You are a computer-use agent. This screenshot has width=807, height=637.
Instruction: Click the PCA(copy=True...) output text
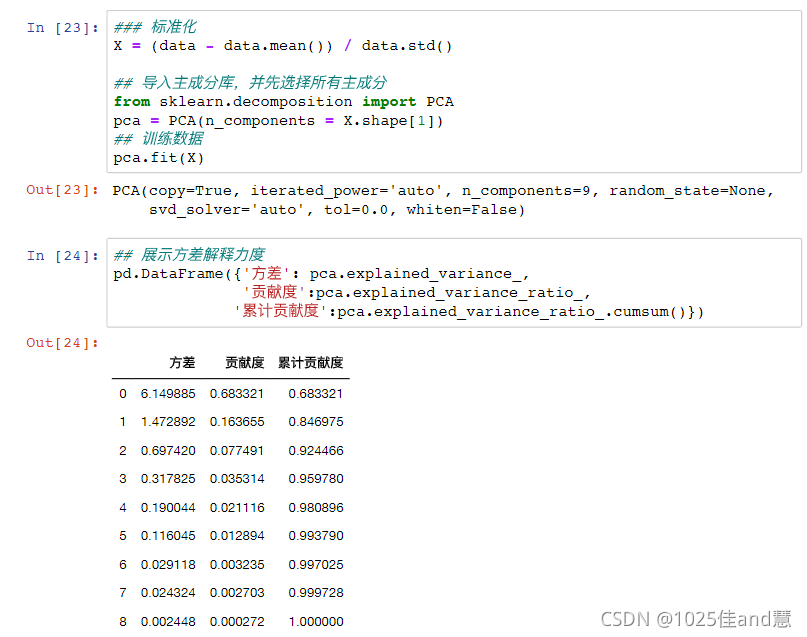[x=443, y=200]
